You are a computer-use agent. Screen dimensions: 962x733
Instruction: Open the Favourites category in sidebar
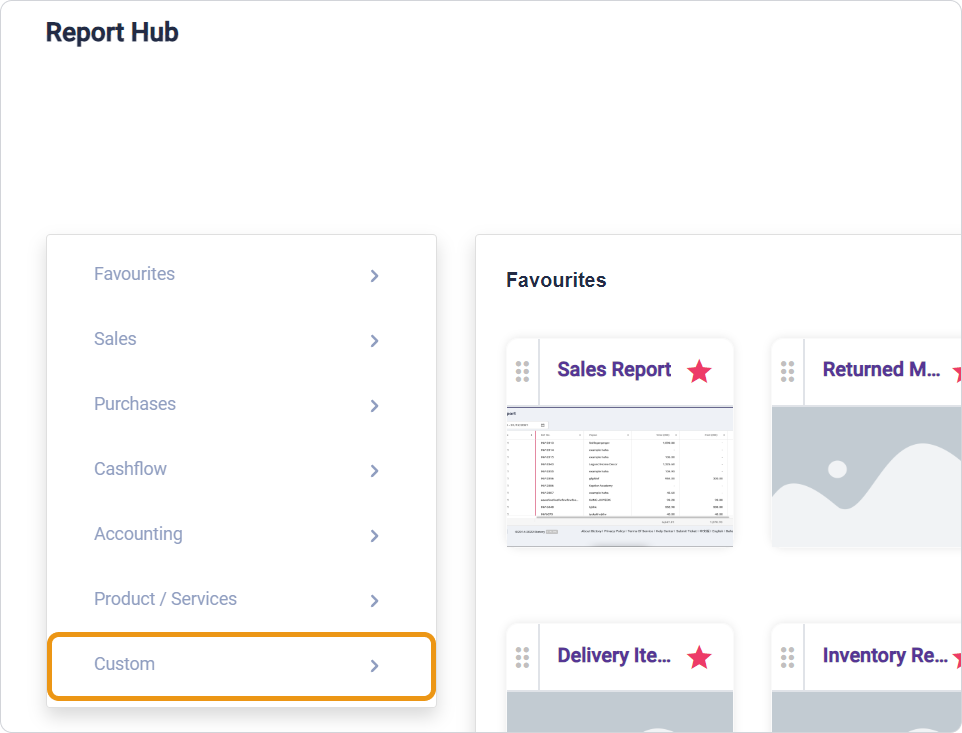pyautogui.click(x=241, y=274)
